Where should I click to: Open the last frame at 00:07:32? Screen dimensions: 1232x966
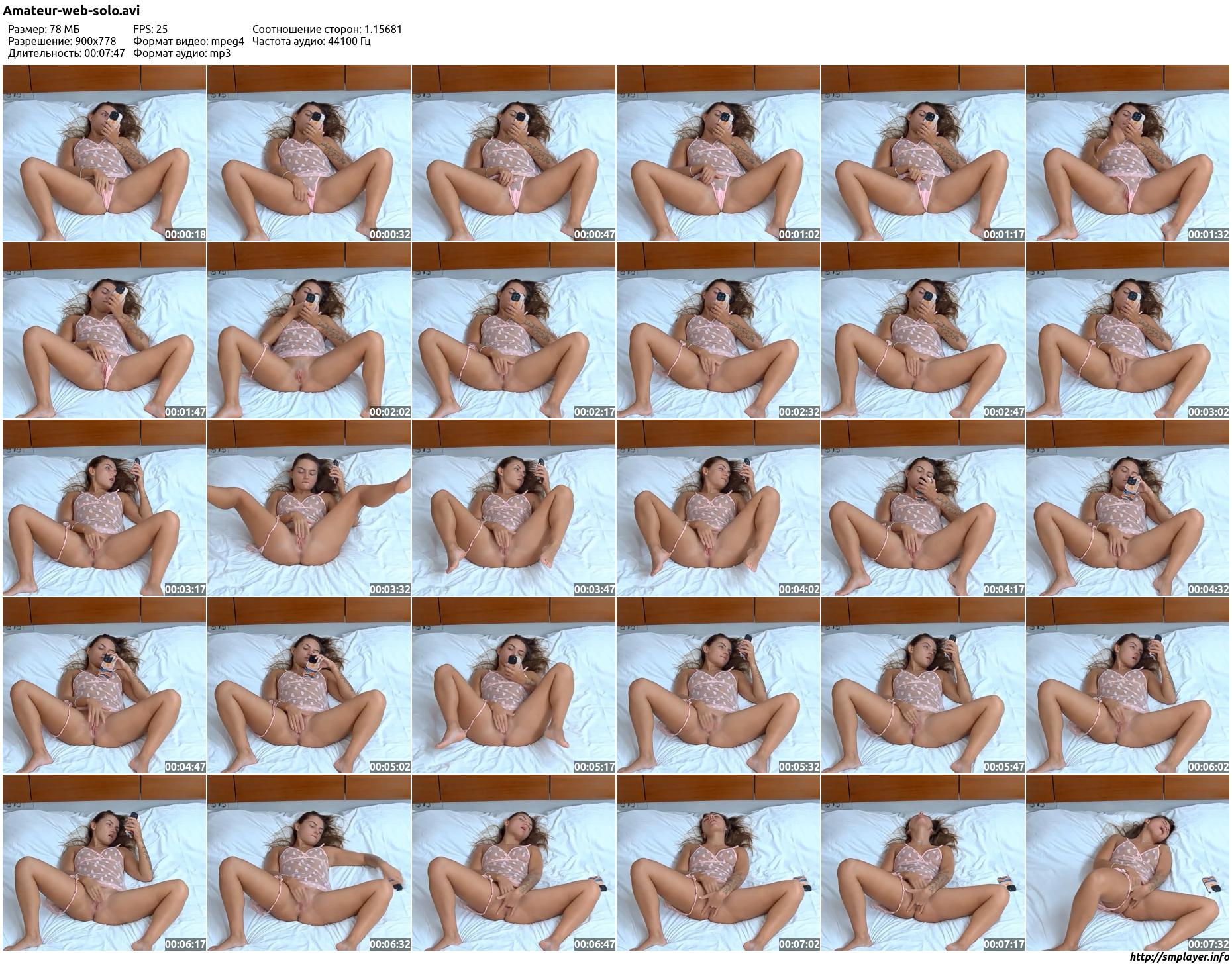pyautogui.click(x=1127, y=863)
